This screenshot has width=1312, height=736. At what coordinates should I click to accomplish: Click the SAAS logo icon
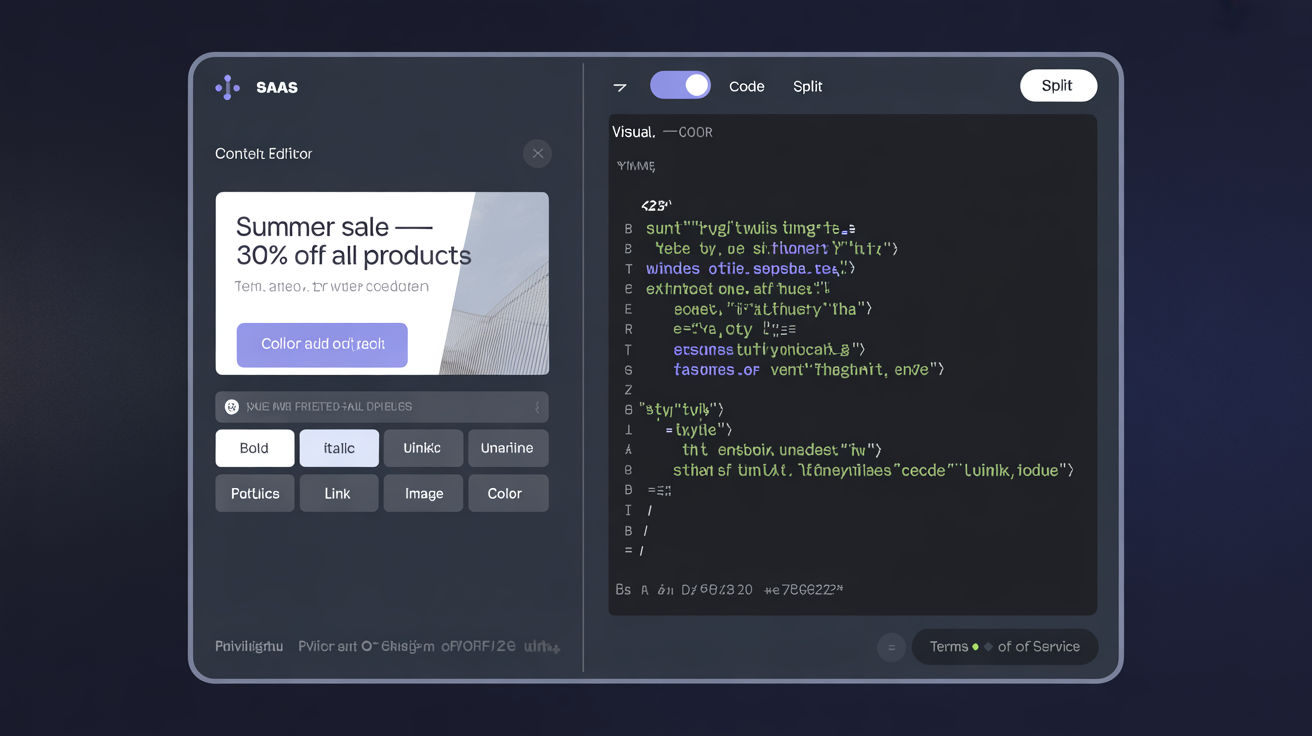click(228, 88)
